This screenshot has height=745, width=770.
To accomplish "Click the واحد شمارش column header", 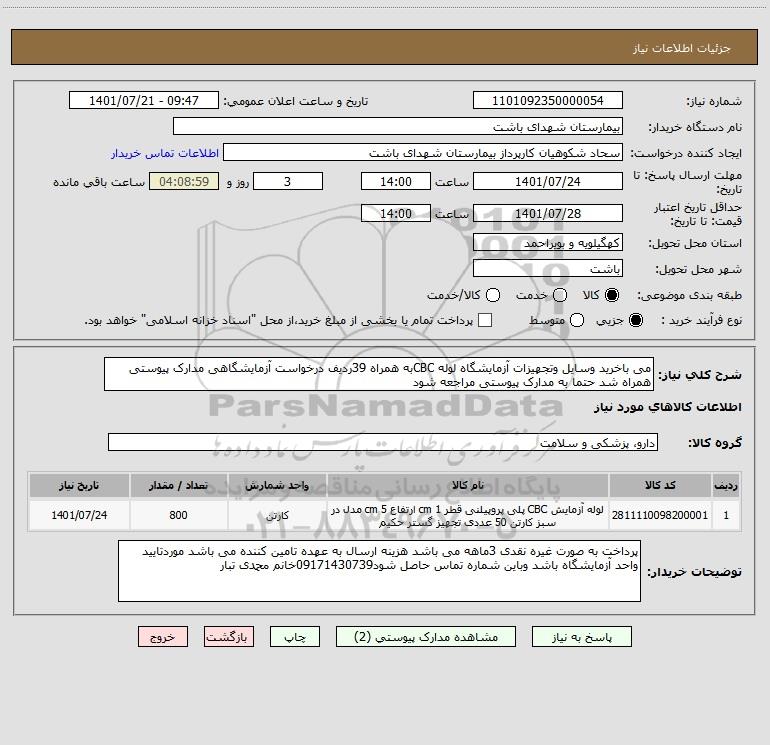I will 277,485.
